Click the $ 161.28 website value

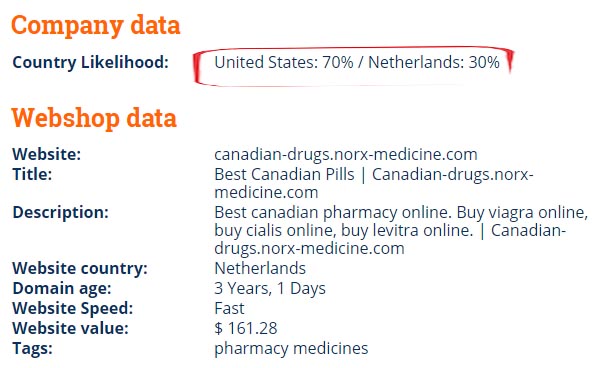pos(246,328)
